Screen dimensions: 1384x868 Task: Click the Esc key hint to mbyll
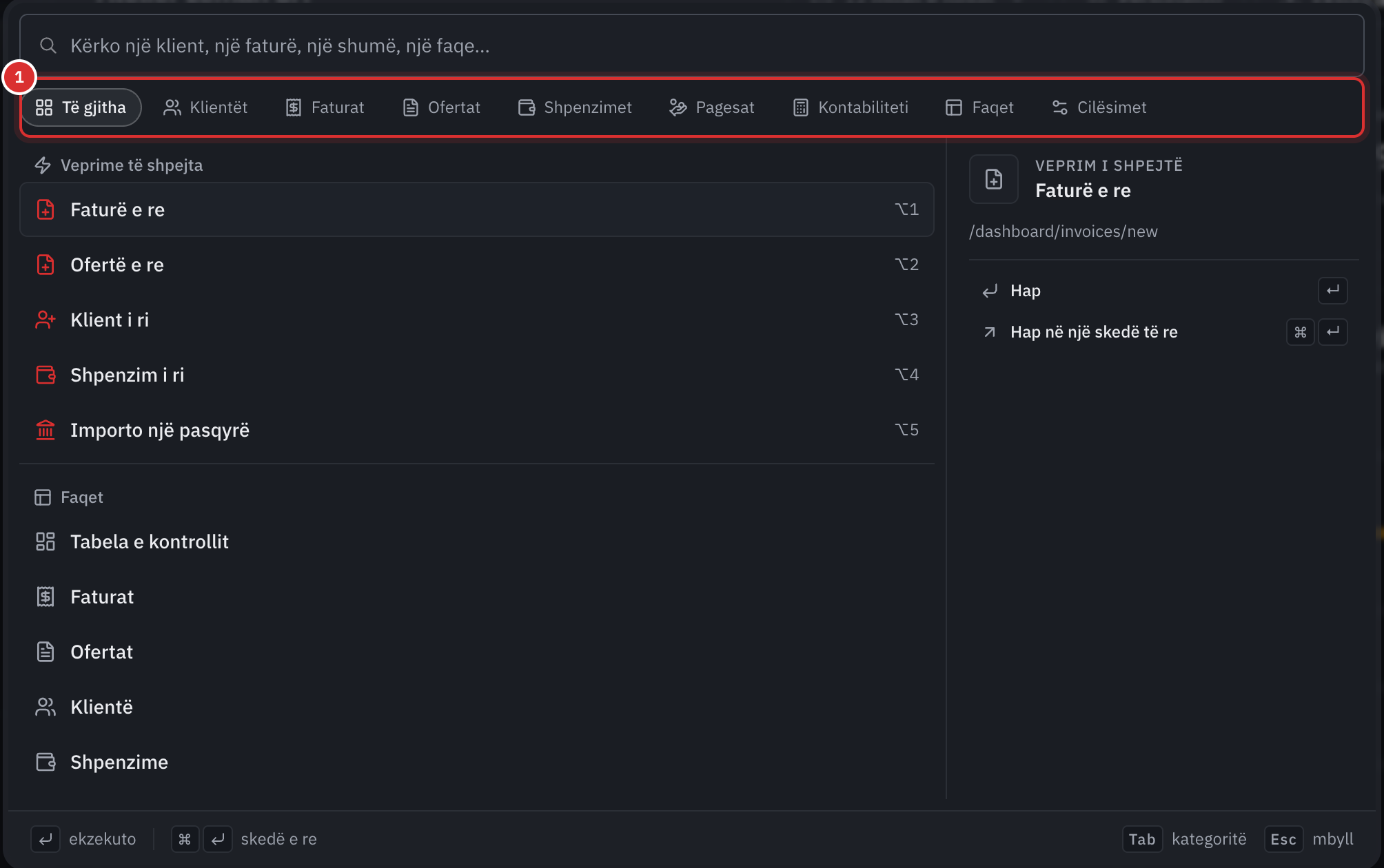coord(1283,839)
